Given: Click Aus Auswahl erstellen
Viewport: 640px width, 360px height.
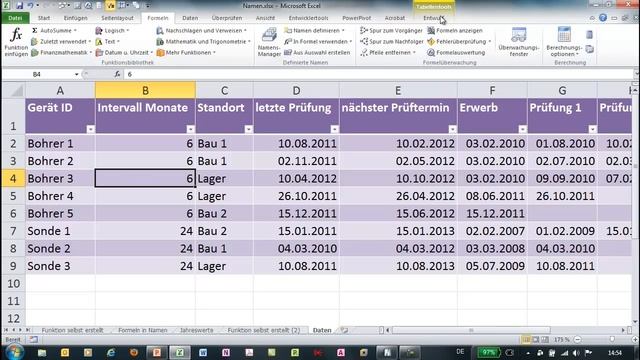Looking at the screenshot, I should point(317,53).
